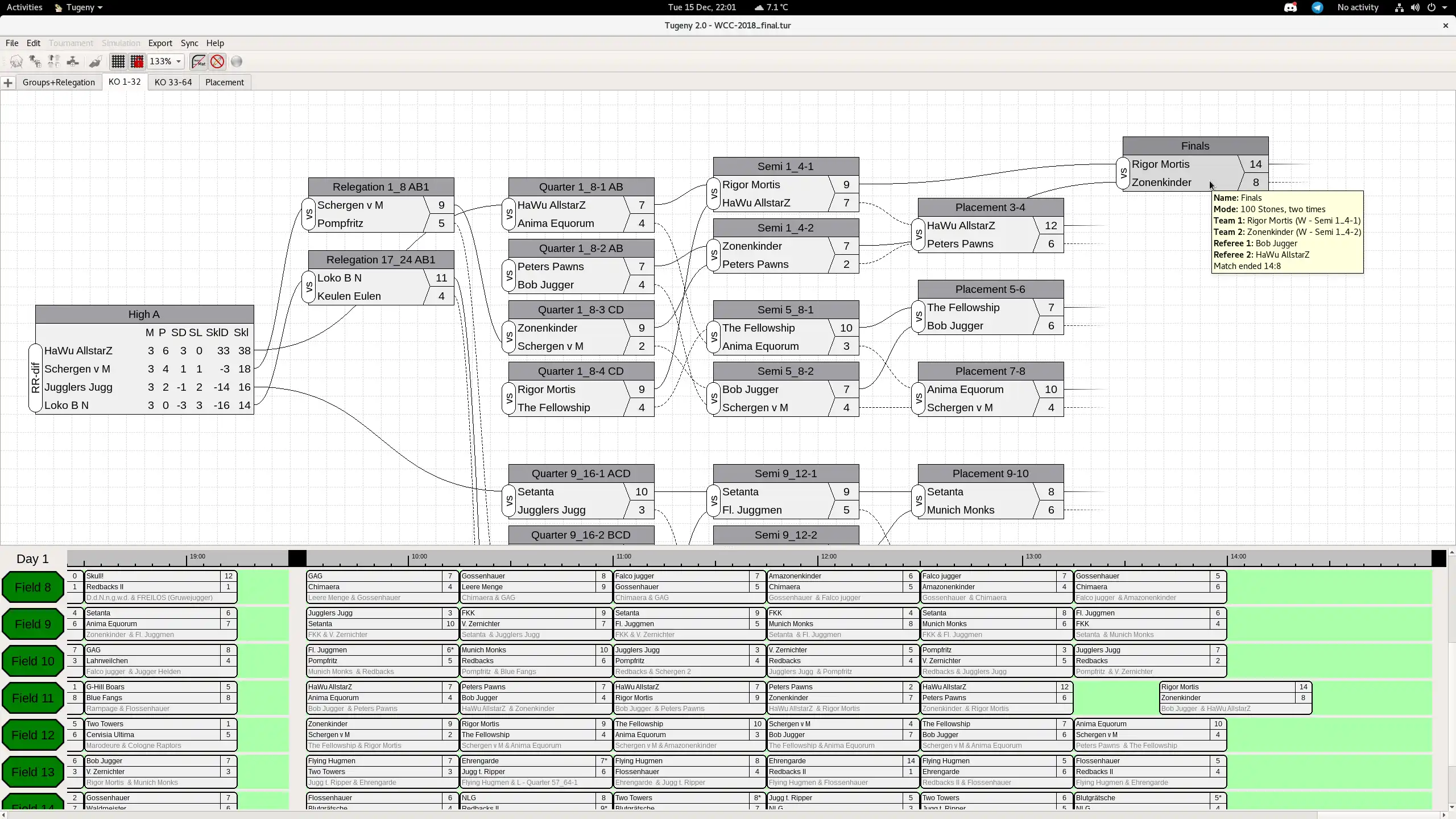
Task: Switch to Placement tab
Action: (x=224, y=82)
